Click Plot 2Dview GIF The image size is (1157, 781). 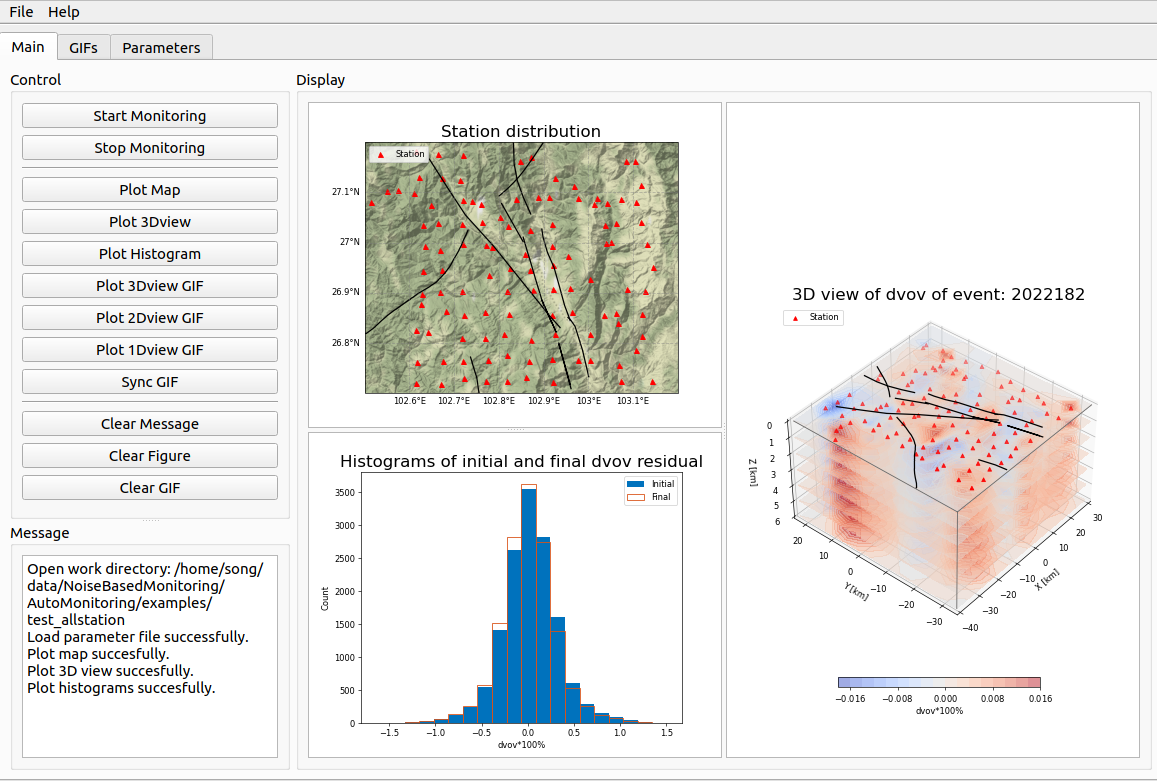click(x=150, y=318)
